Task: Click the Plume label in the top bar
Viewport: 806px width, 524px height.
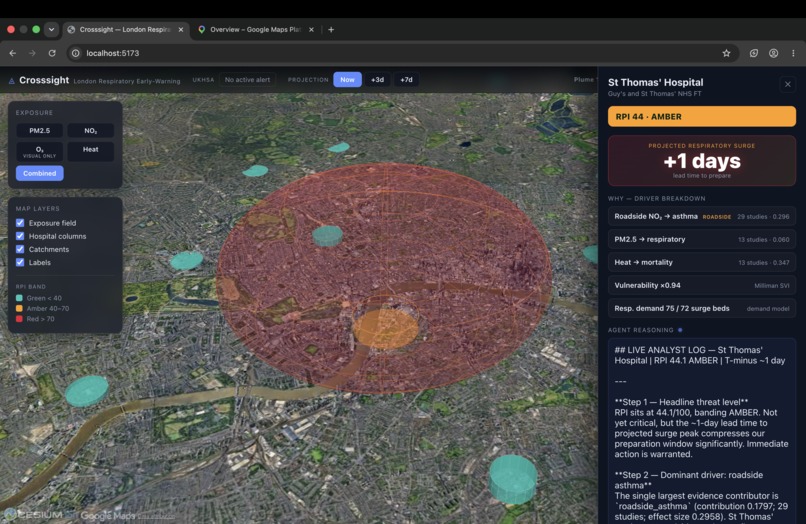Action: click(583, 80)
